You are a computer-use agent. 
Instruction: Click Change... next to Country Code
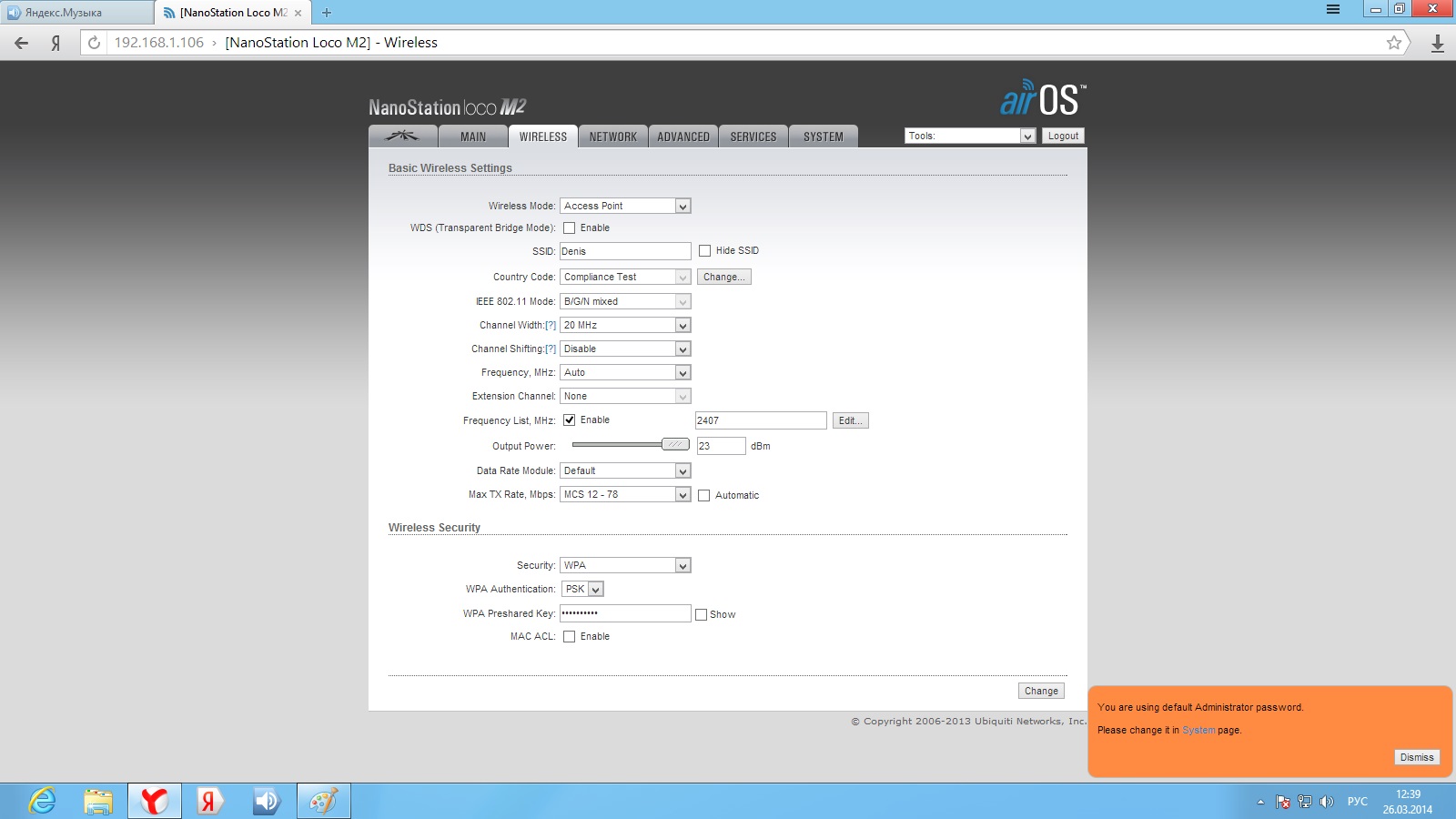coord(724,278)
